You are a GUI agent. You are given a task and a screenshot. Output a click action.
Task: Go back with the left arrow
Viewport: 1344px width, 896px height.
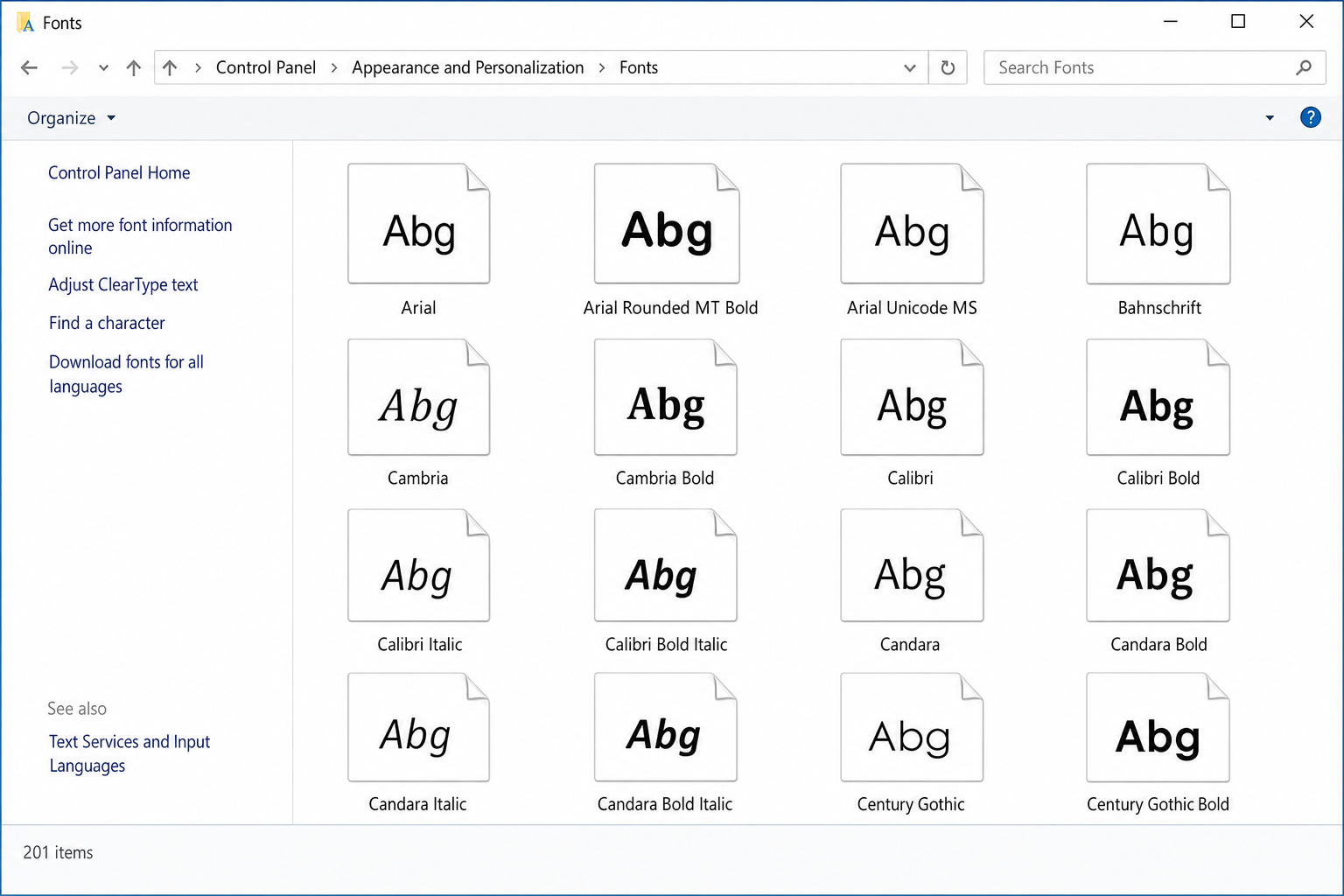click(x=29, y=67)
